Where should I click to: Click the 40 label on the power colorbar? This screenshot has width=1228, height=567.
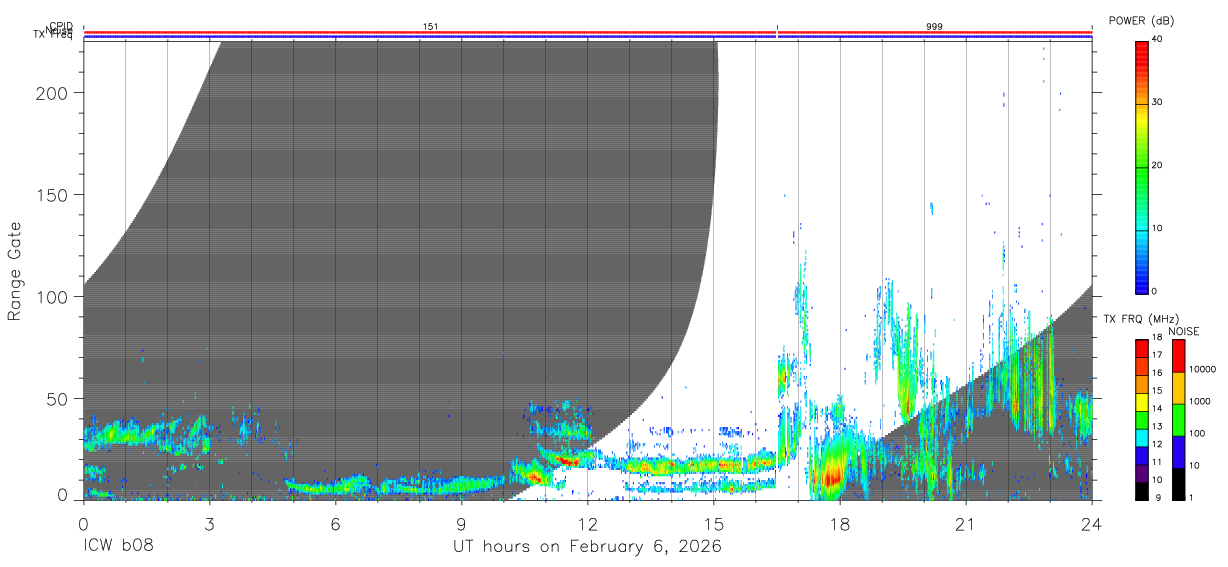1157,40
